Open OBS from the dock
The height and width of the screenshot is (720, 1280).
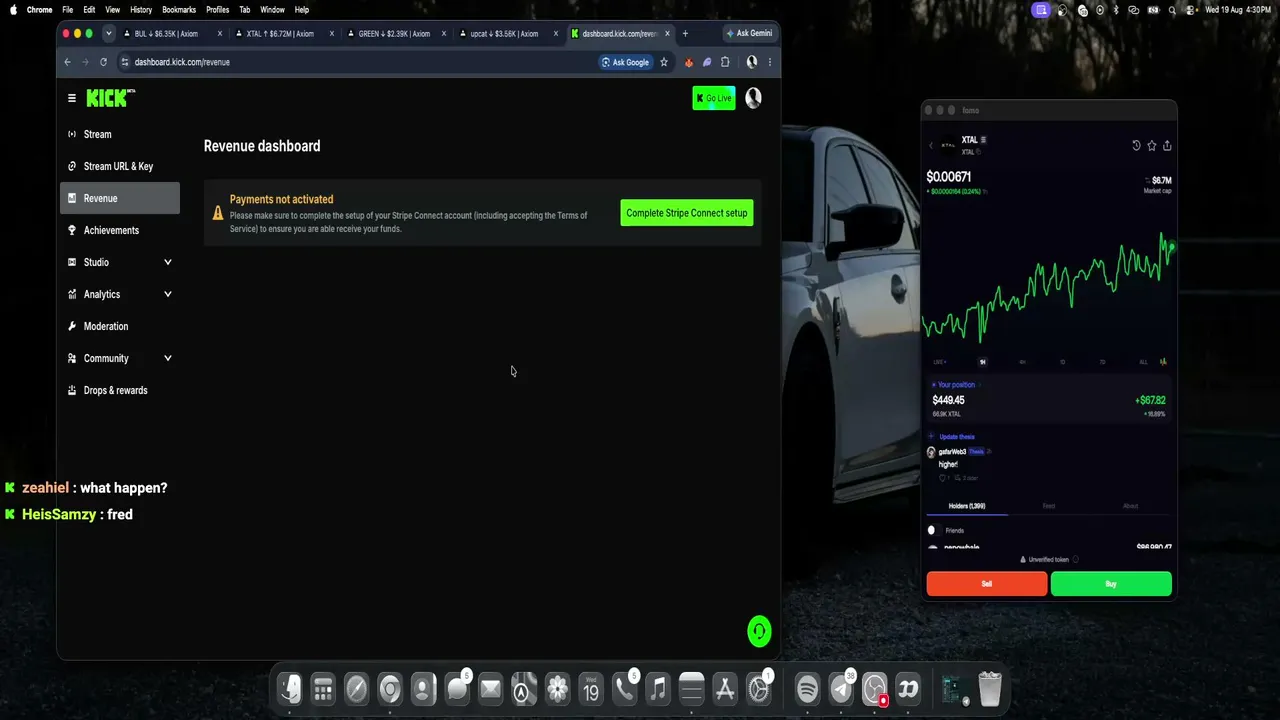tap(874, 688)
